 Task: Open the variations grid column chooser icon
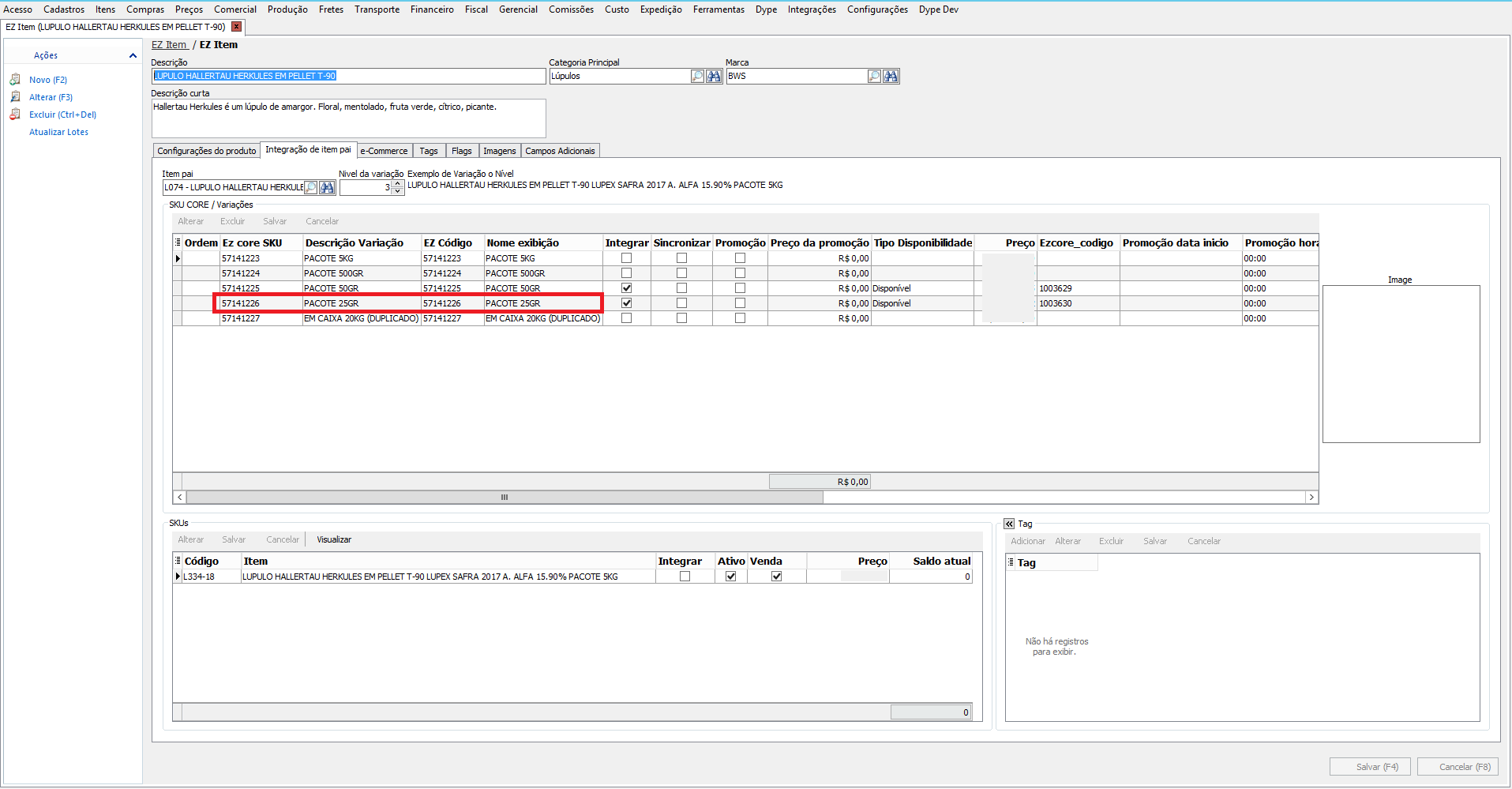(178, 242)
